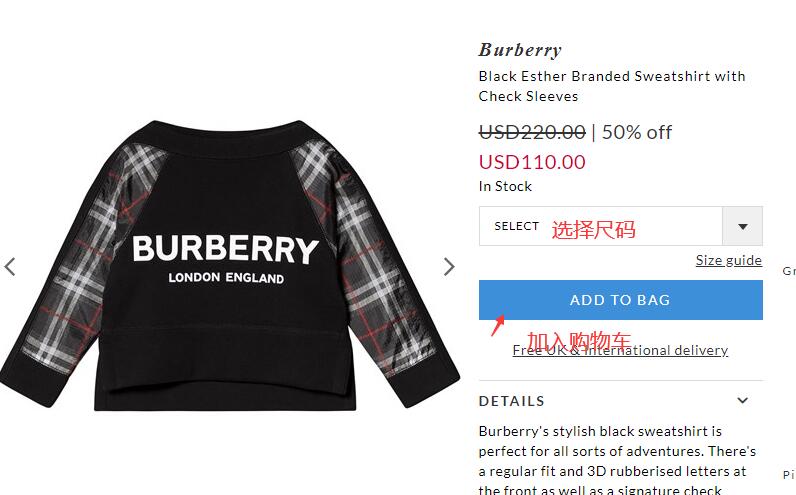Click the black Burberry sweatshirt image
796x495 pixels.
point(229,265)
